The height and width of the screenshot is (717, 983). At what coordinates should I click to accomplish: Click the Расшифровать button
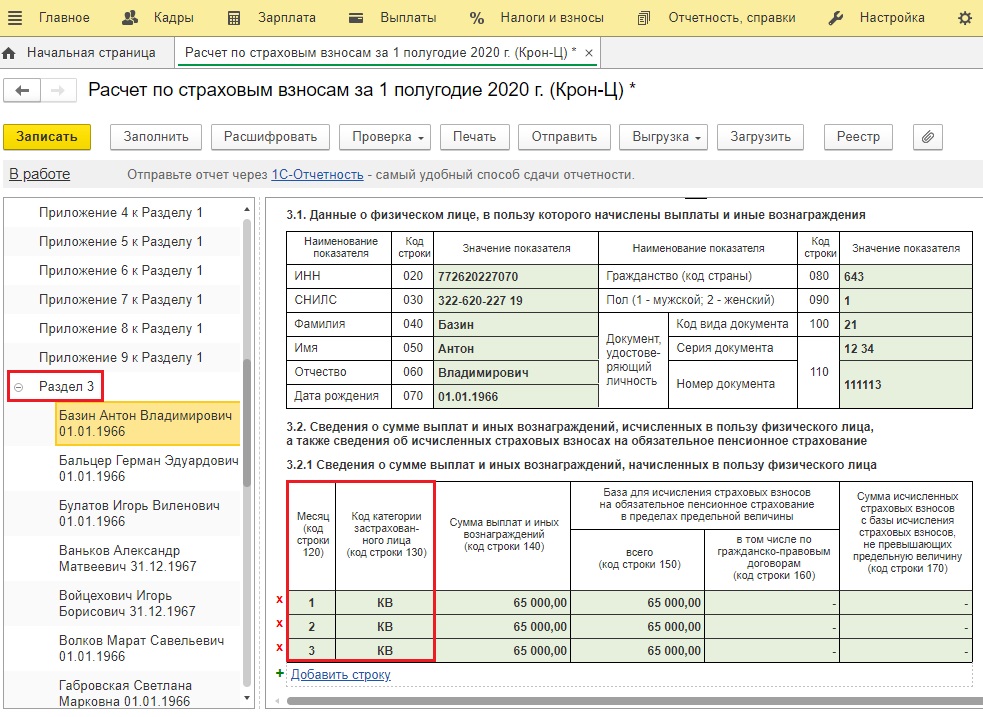coord(270,137)
